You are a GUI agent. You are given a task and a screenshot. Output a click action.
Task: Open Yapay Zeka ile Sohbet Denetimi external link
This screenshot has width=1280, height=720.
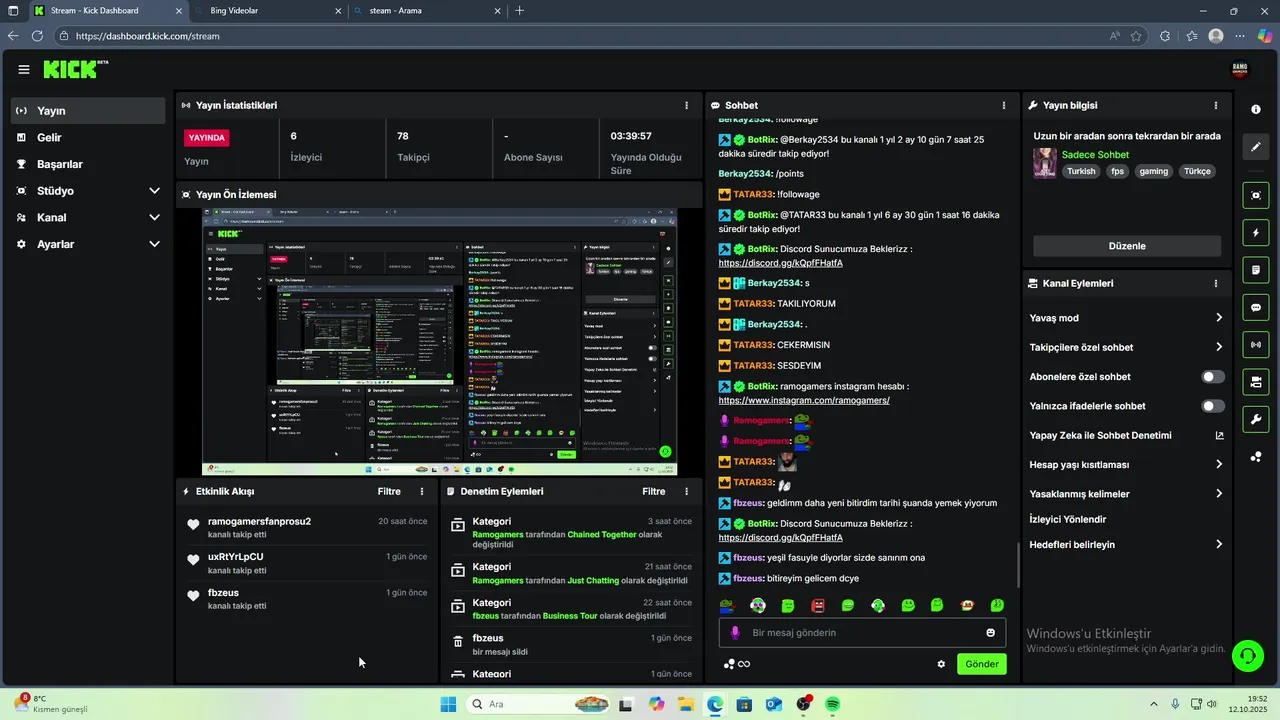pos(1219,435)
